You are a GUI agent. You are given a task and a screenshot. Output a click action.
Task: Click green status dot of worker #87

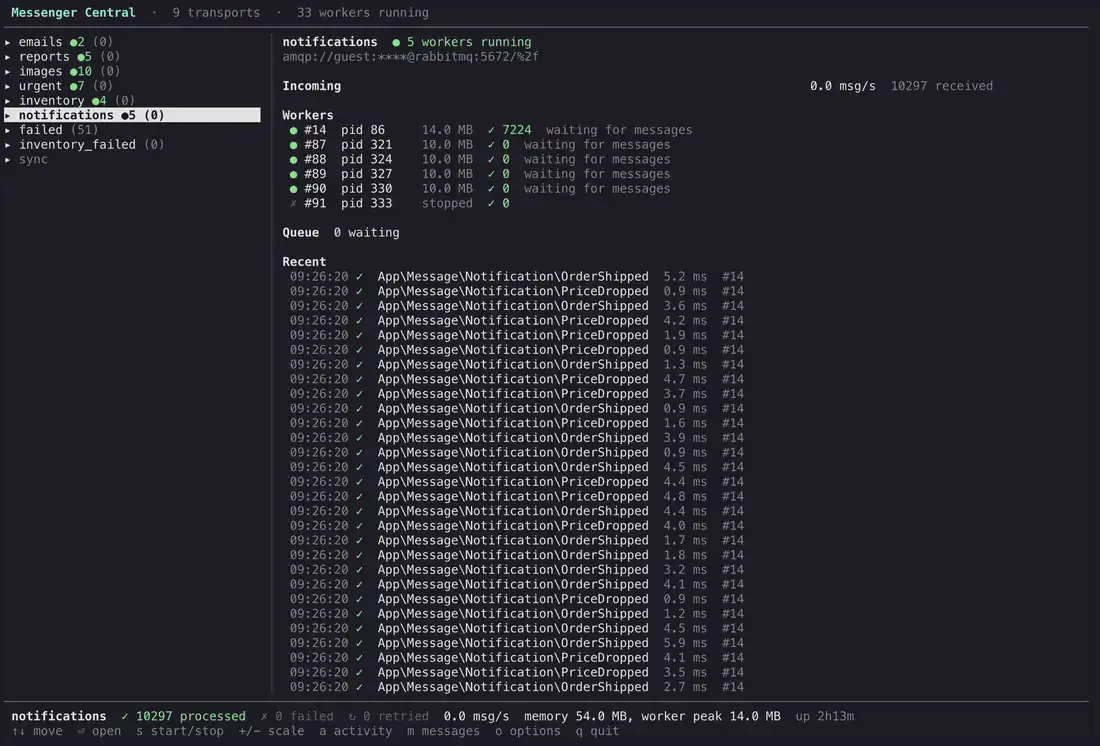point(293,145)
